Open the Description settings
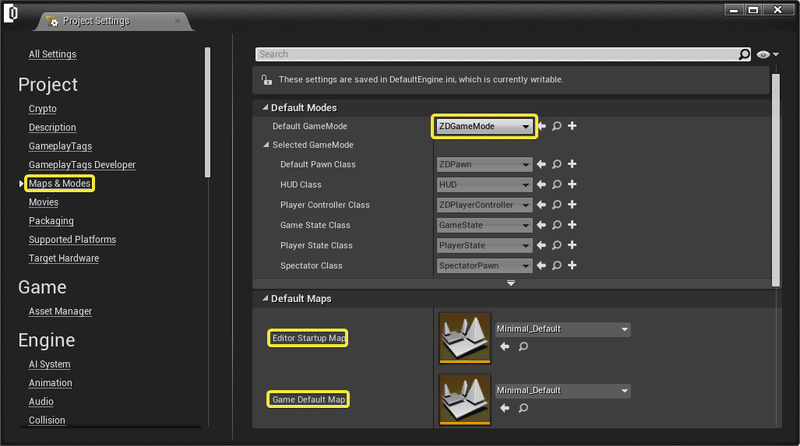The width and height of the screenshot is (800, 446). [52, 128]
